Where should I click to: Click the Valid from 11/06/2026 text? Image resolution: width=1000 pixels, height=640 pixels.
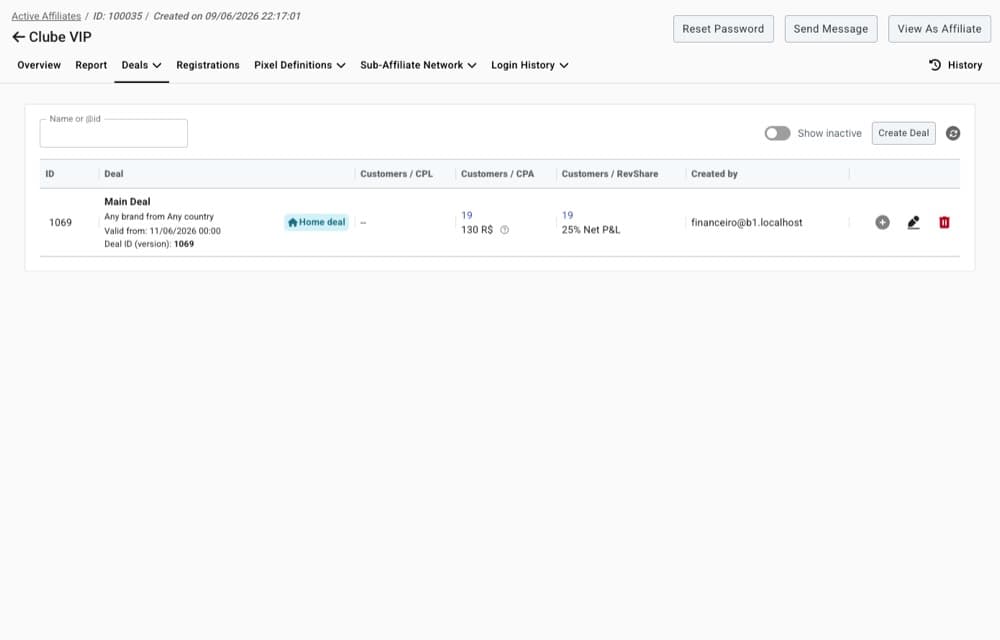pyautogui.click(x=163, y=231)
